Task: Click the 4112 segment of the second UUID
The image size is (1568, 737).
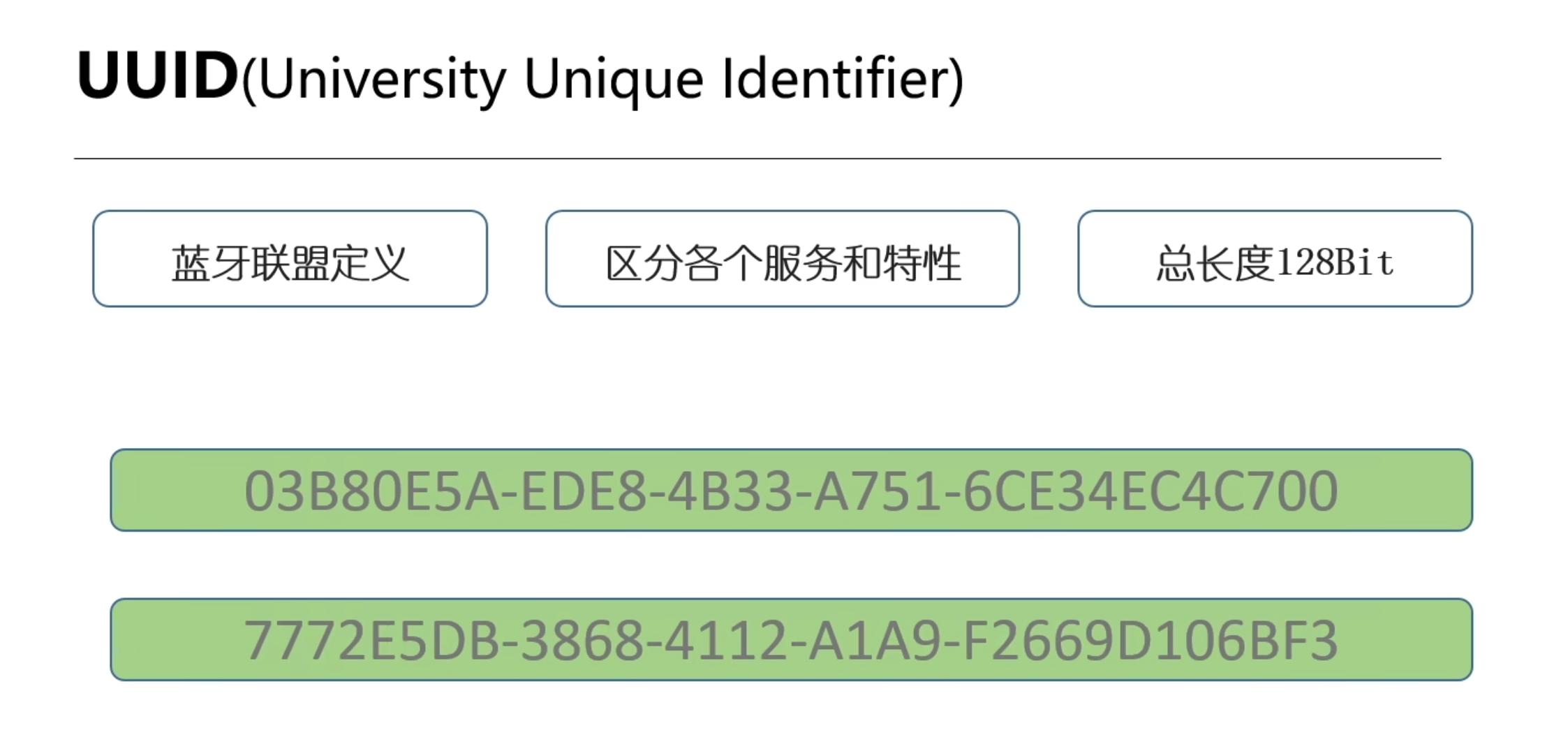Action: tap(727, 641)
